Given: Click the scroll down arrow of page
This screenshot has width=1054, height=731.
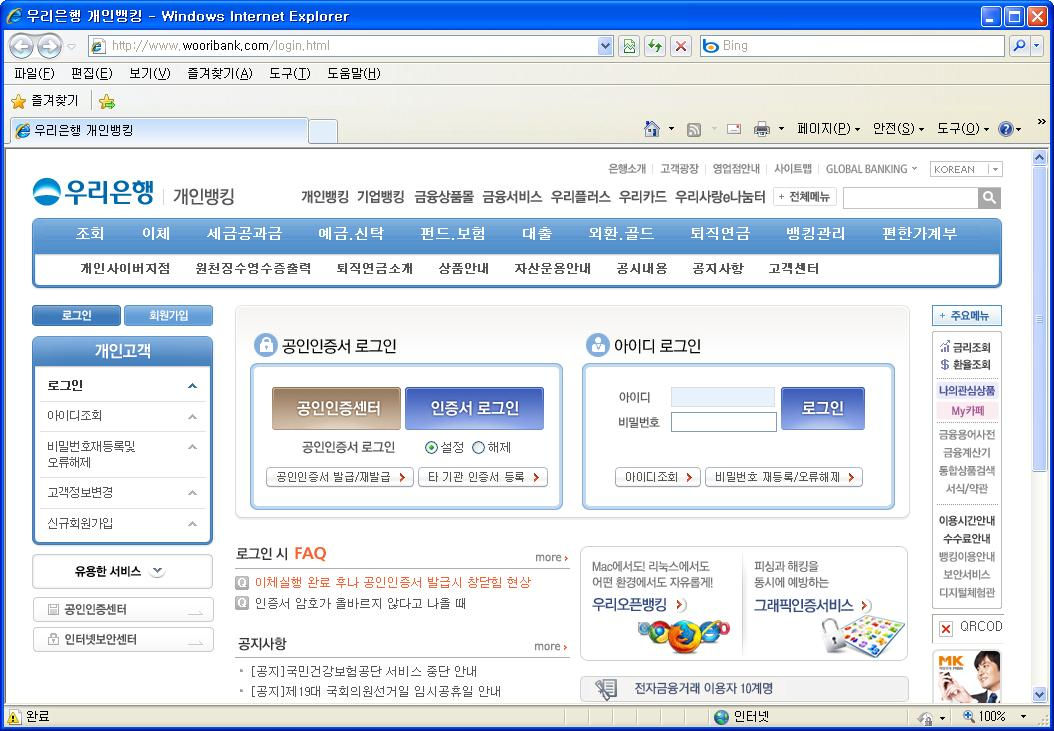Looking at the screenshot, I should (1039, 694).
